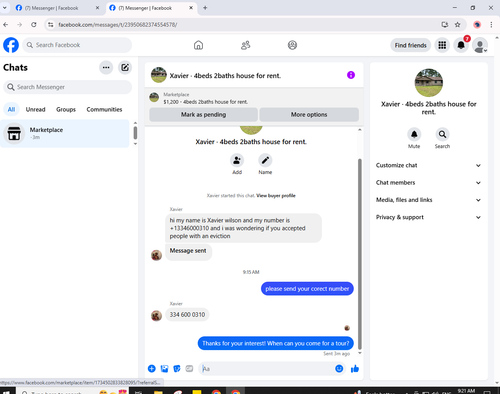Start a new message with compose icon
This screenshot has width=500, height=394.
[125, 68]
